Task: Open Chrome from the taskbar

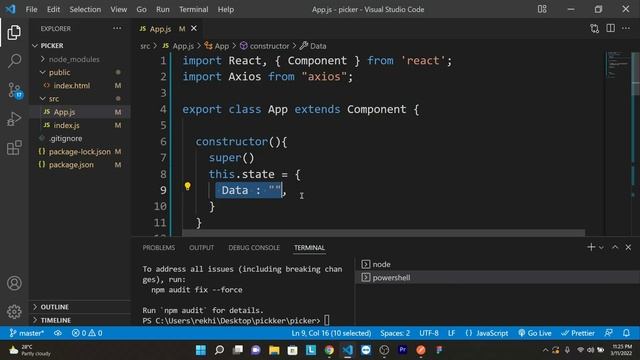Action: [x=329, y=350]
